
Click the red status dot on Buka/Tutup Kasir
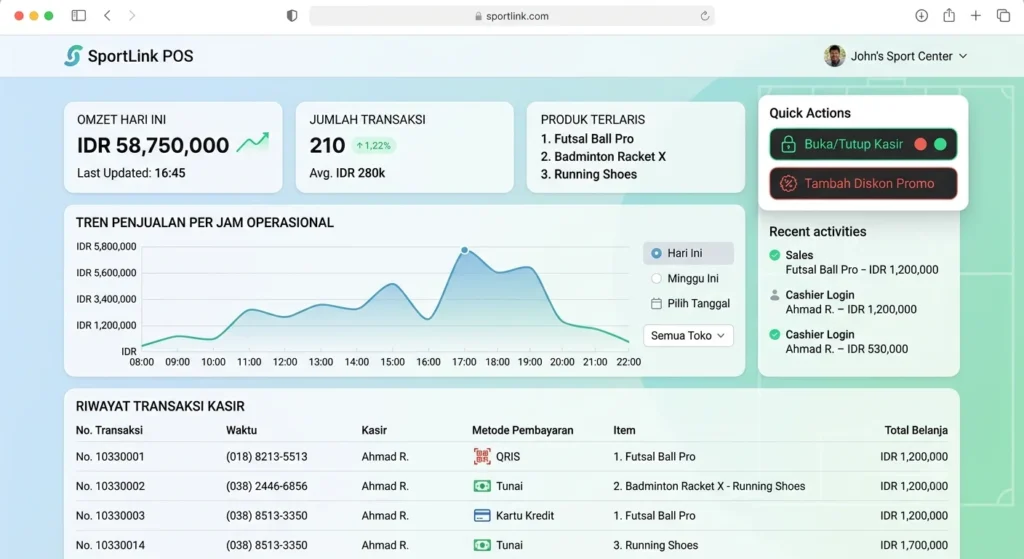click(920, 144)
